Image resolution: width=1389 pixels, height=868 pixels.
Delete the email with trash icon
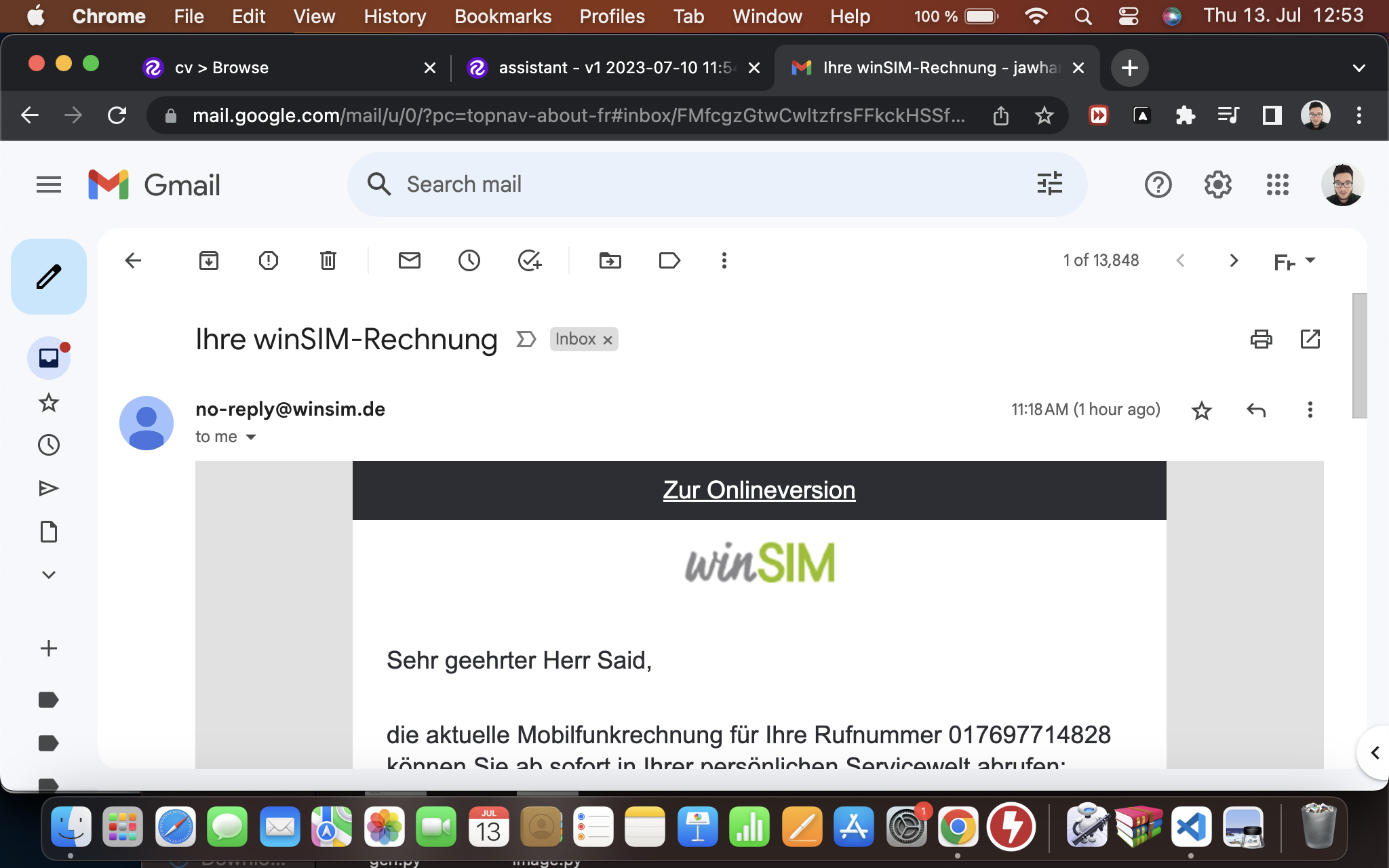328,260
